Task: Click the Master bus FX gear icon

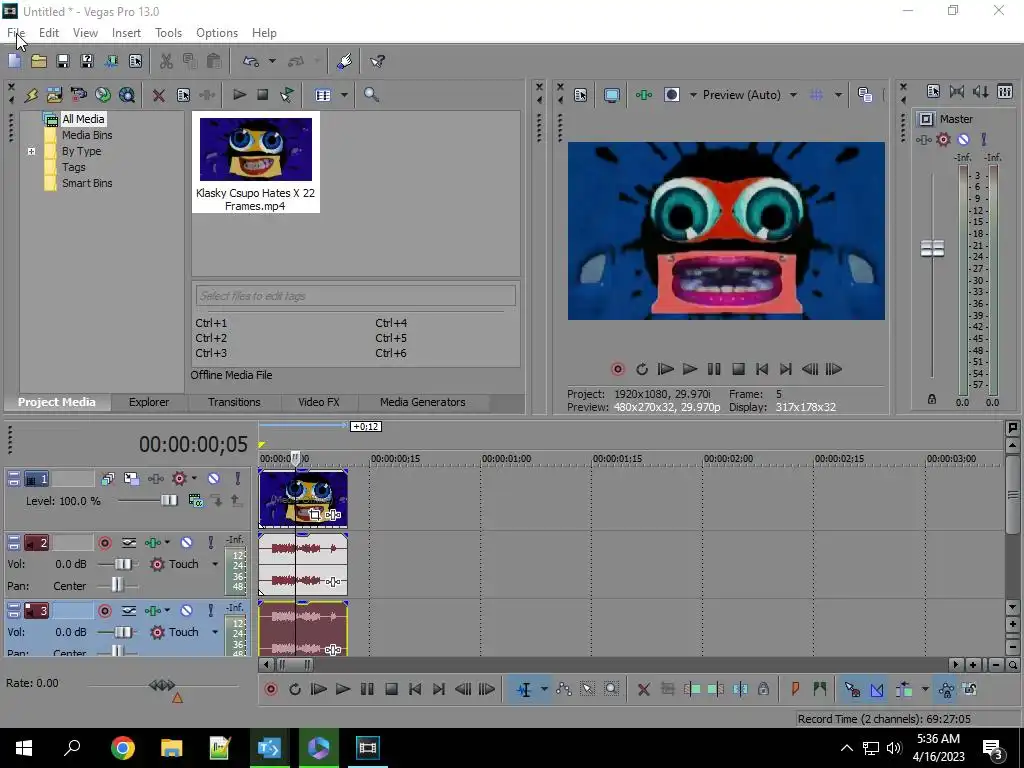Action: coord(943,139)
